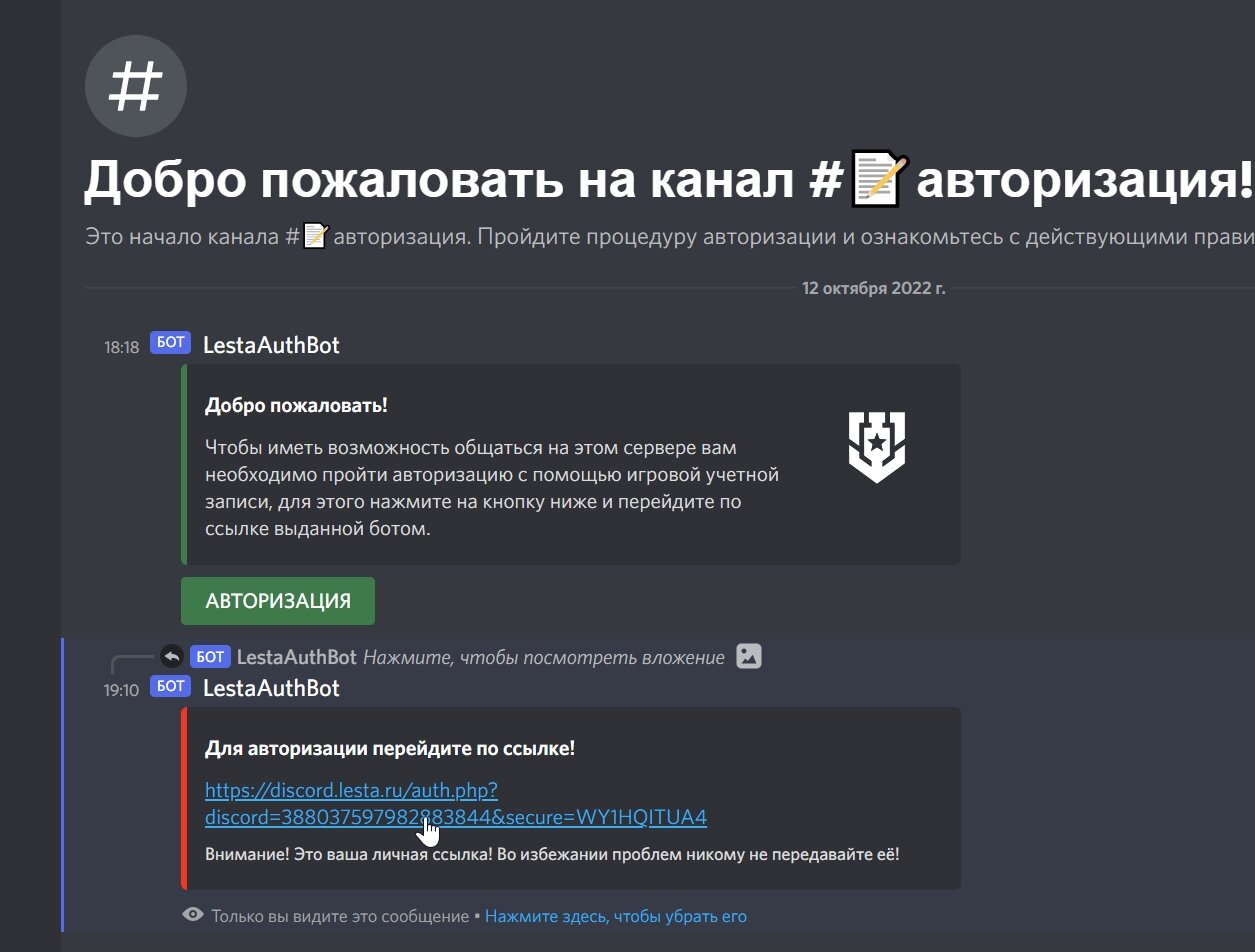The height and width of the screenshot is (952, 1255).
Task: Click the notepad emoji in the 'Это начало канала' line
Action: pyautogui.click(x=316, y=237)
